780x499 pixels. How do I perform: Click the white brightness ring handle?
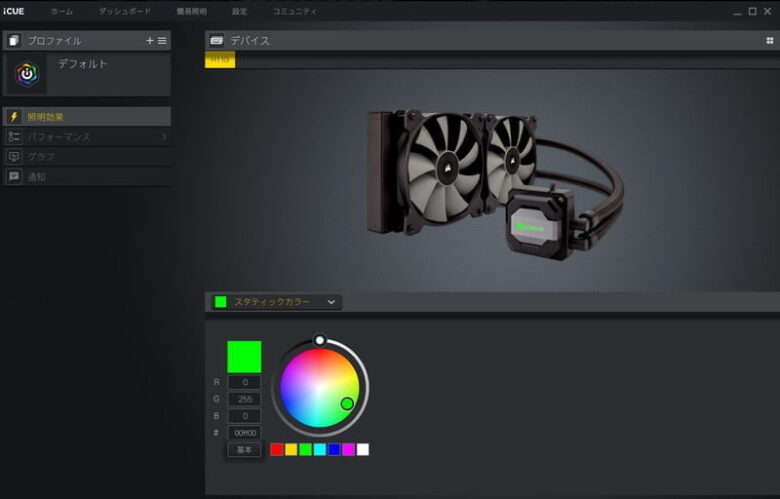click(x=320, y=340)
